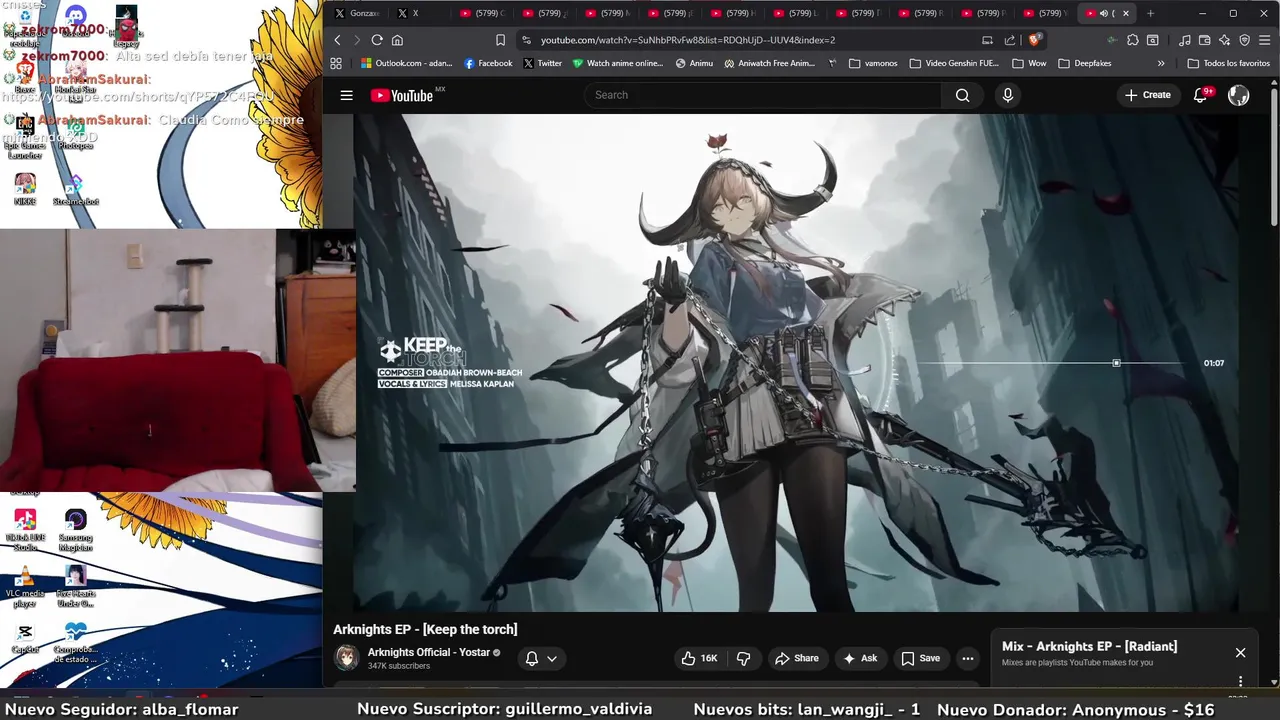Open Brave desktop shortcut
The height and width of the screenshot is (720, 1280).
(x=25, y=78)
